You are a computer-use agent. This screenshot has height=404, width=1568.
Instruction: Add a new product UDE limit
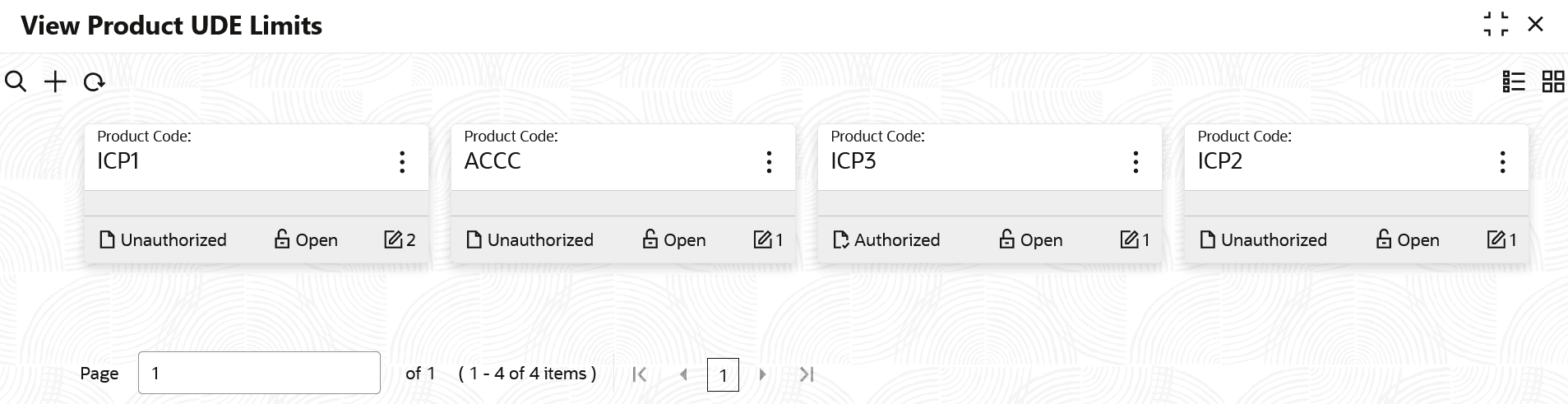(55, 81)
